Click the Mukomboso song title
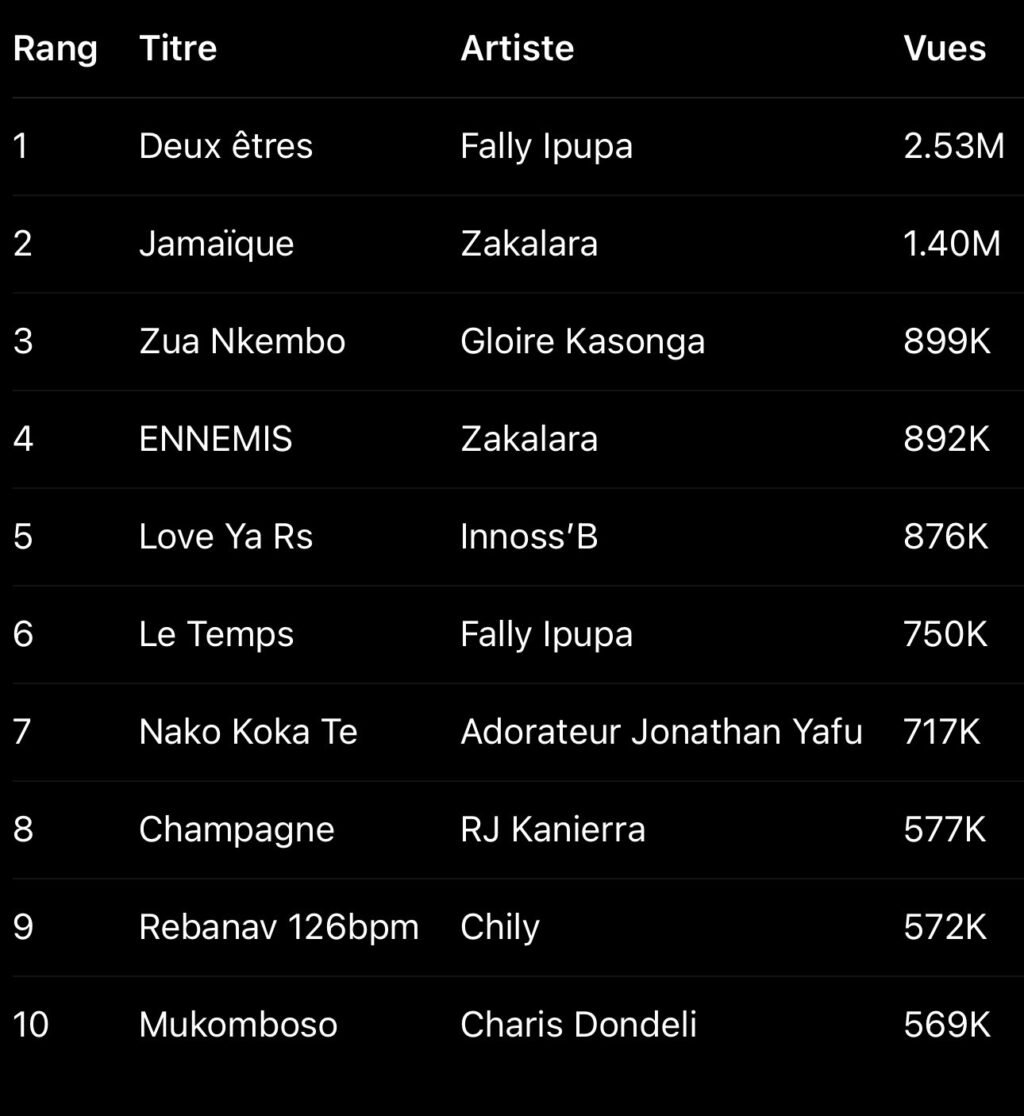This screenshot has height=1116, width=1024. pyautogui.click(x=238, y=1025)
